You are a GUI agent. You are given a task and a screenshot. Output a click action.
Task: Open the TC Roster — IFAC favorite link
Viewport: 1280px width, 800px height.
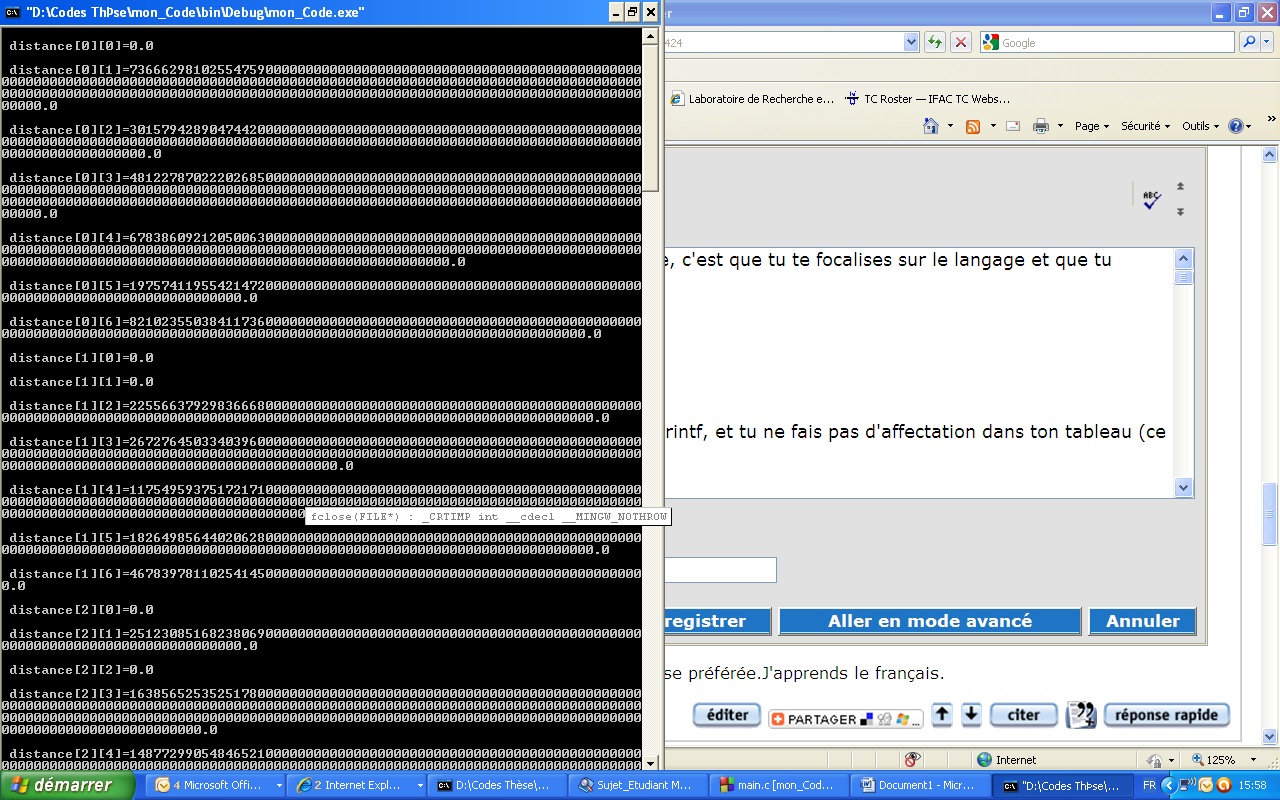[x=928, y=99]
